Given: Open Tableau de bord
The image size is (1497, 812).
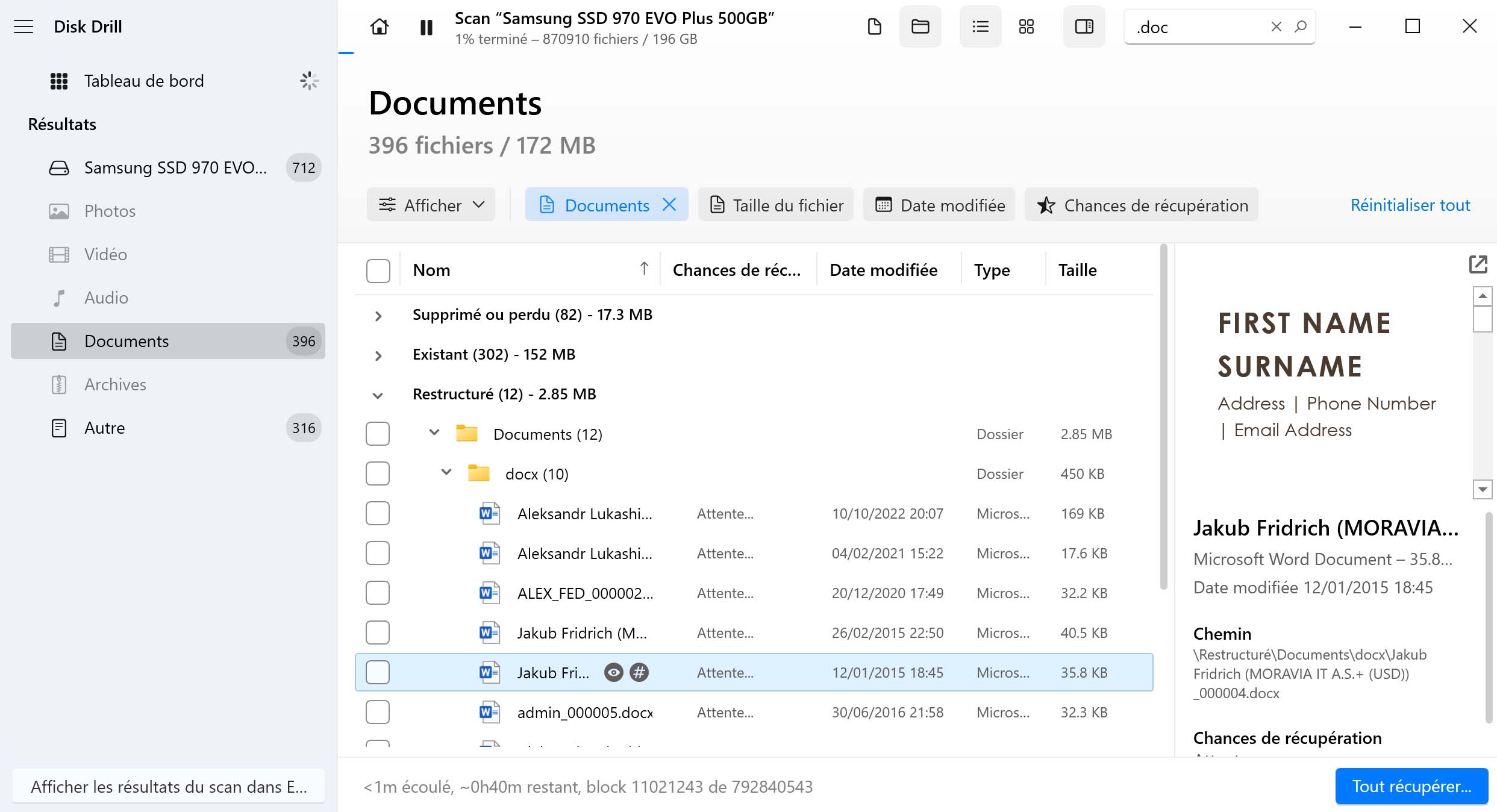Looking at the screenshot, I should point(144,81).
